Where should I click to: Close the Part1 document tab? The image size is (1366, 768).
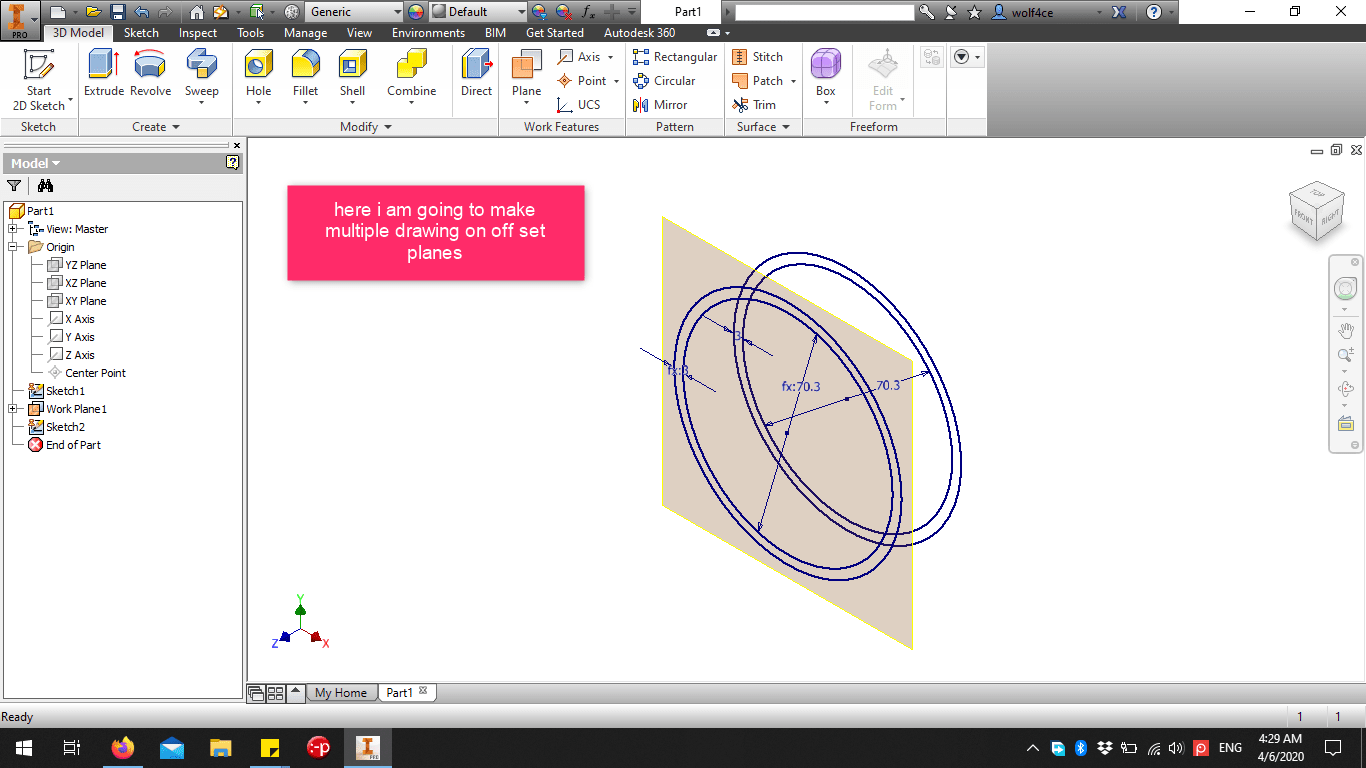point(423,691)
